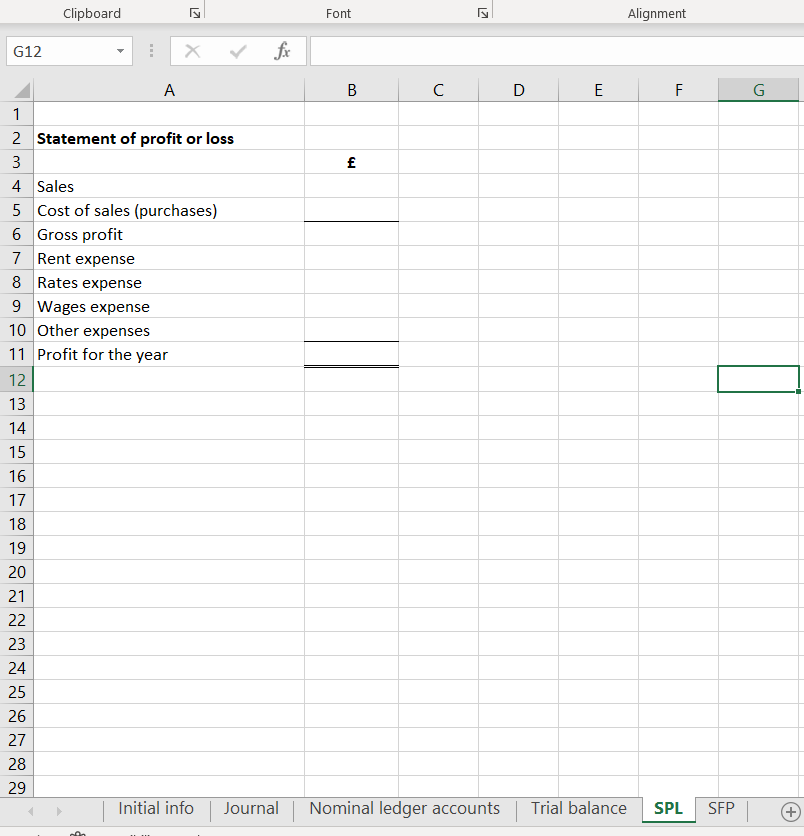View the Nominal ledger accounts sheet
The width and height of the screenshot is (804, 836).
pyautogui.click(x=404, y=809)
